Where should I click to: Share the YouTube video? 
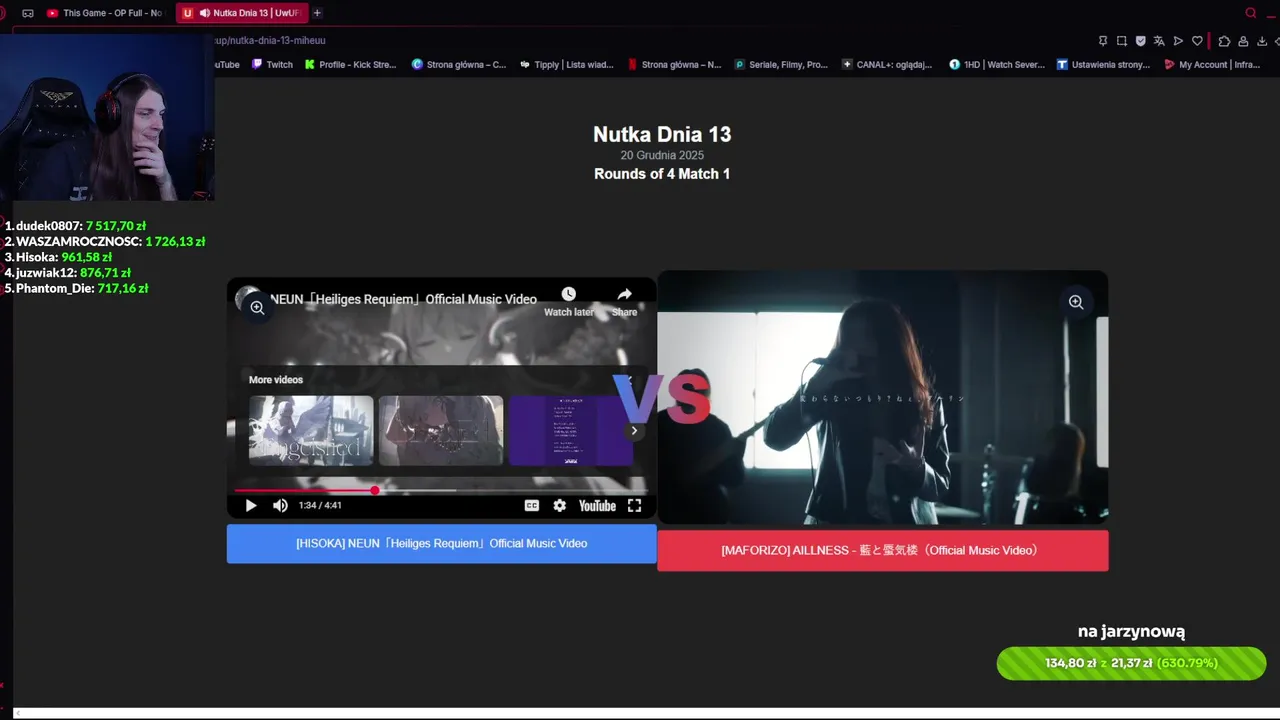pyautogui.click(x=624, y=299)
